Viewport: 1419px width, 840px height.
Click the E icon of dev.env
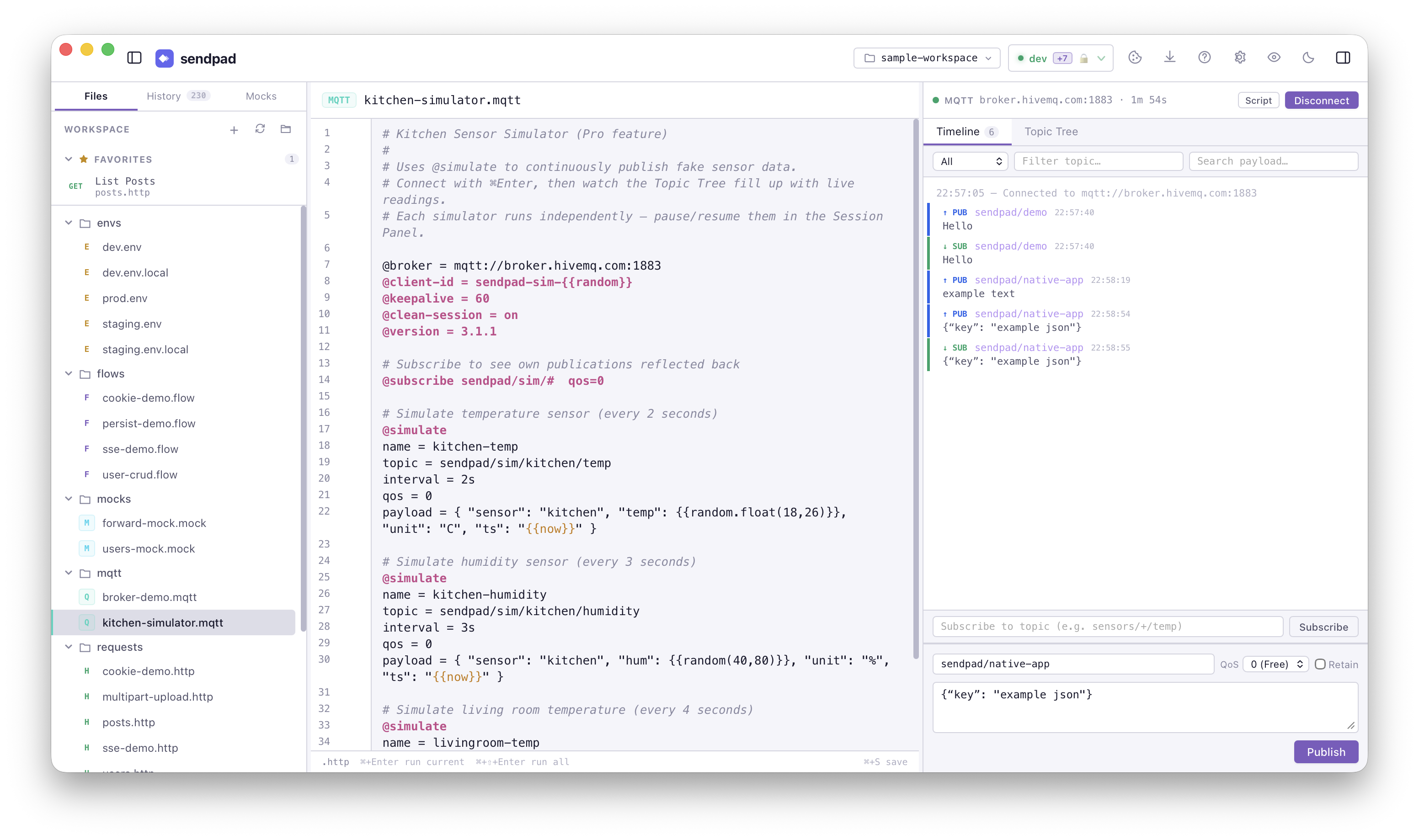point(86,247)
